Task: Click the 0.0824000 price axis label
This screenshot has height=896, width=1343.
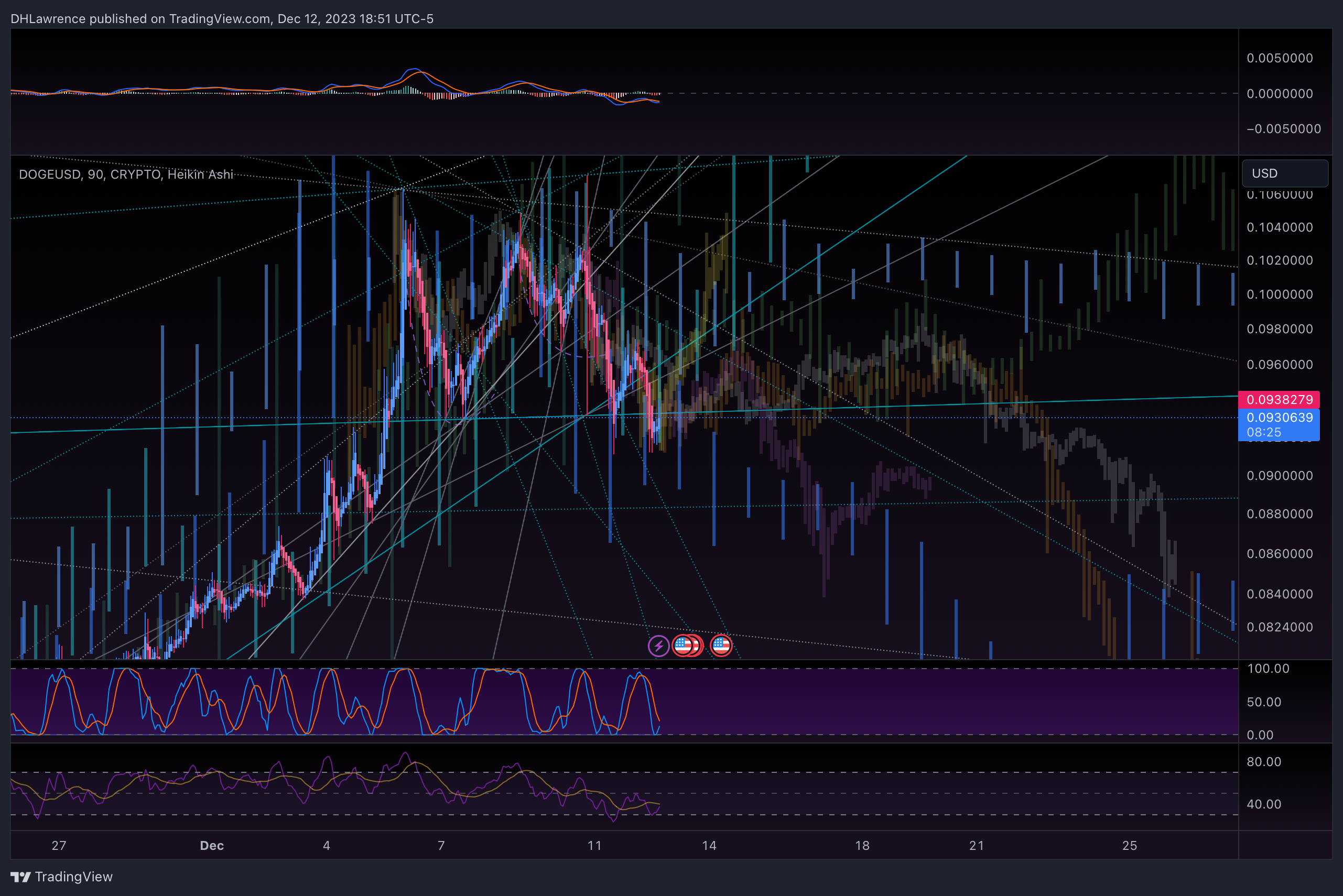Action: click(1280, 627)
